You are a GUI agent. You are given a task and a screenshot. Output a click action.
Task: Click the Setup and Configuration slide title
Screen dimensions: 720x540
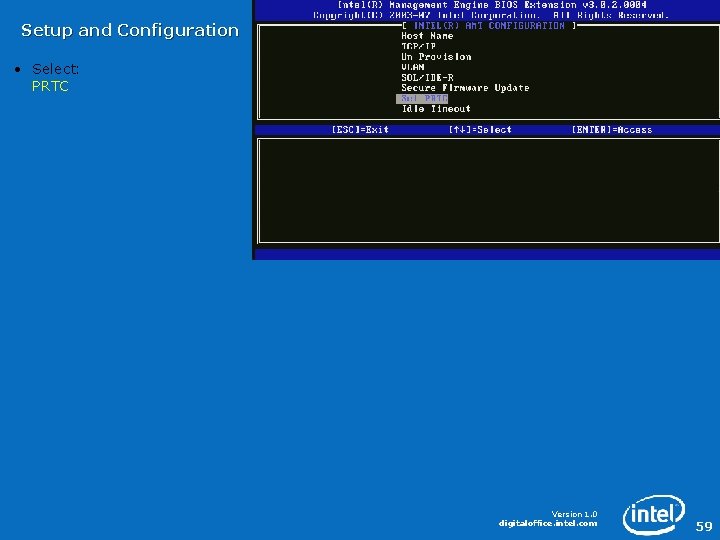130,30
